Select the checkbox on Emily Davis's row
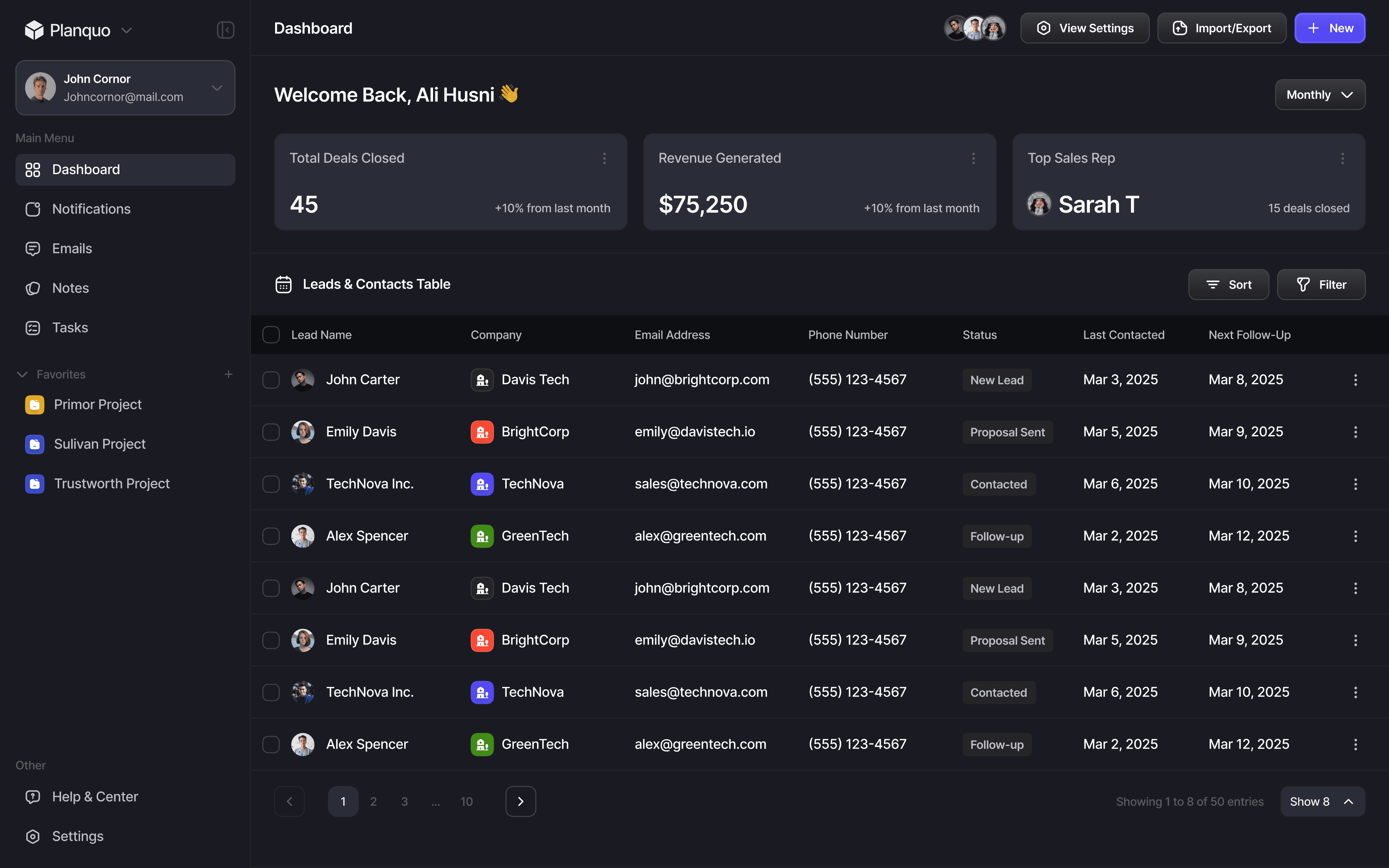The image size is (1389, 868). coord(270,432)
